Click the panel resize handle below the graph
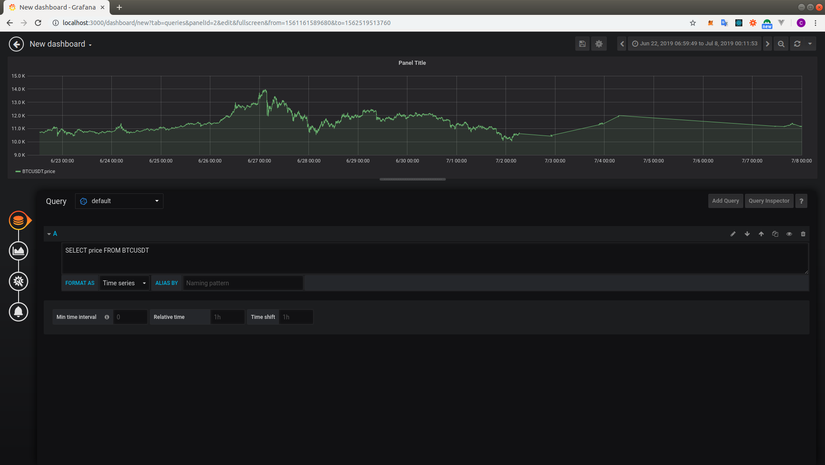 tap(412, 179)
